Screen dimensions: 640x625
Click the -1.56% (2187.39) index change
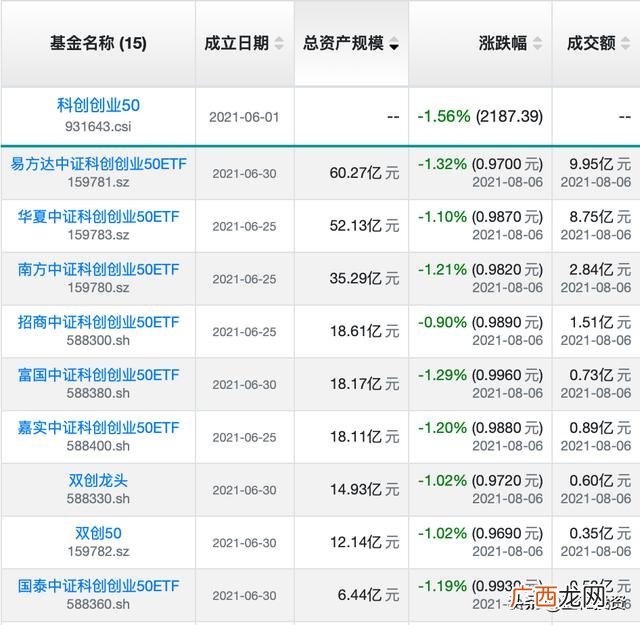tap(480, 116)
